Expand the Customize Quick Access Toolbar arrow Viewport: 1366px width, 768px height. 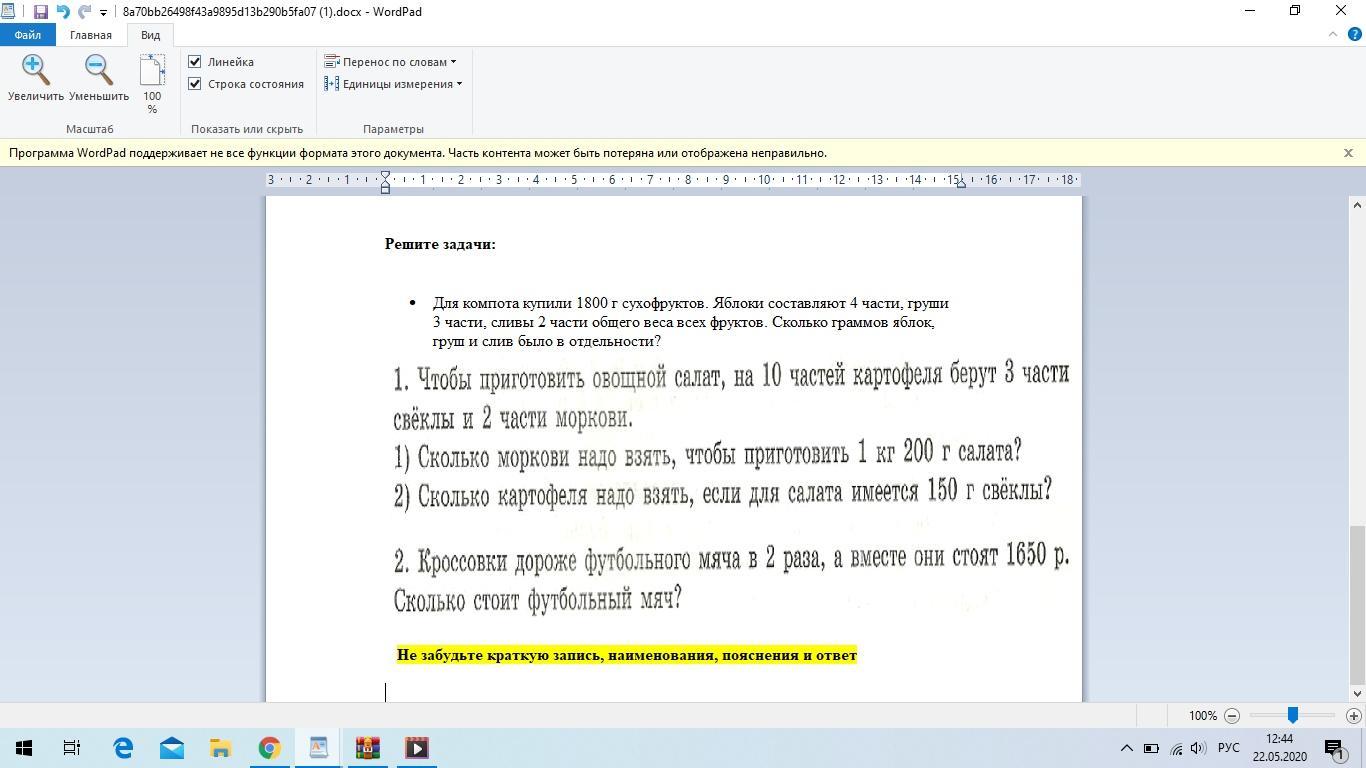pyautogui.click(x=103, y=13)
